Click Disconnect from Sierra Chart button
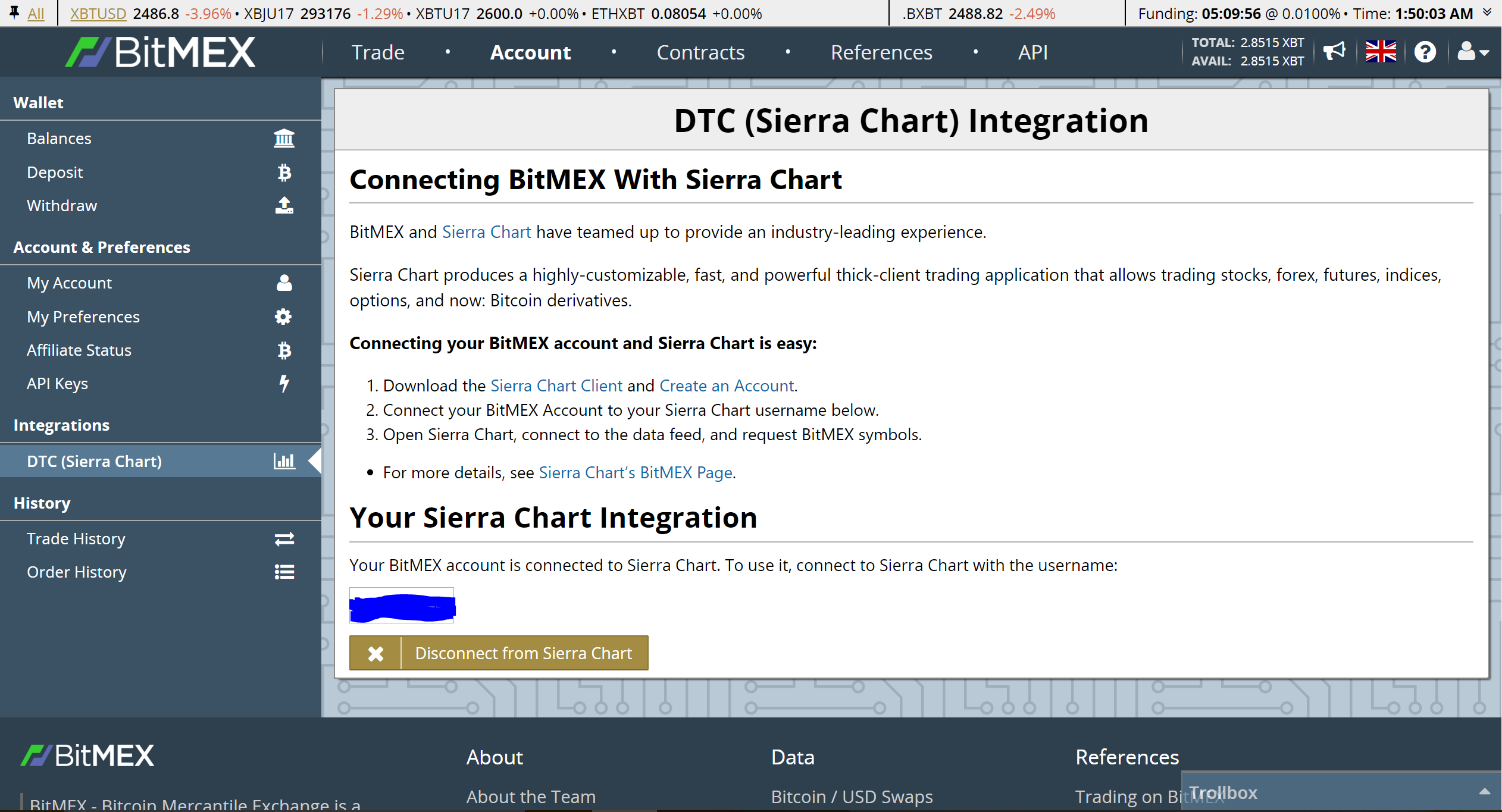Image resolution: width=1502 pixels, height=812 pixels. pos(499,653)
